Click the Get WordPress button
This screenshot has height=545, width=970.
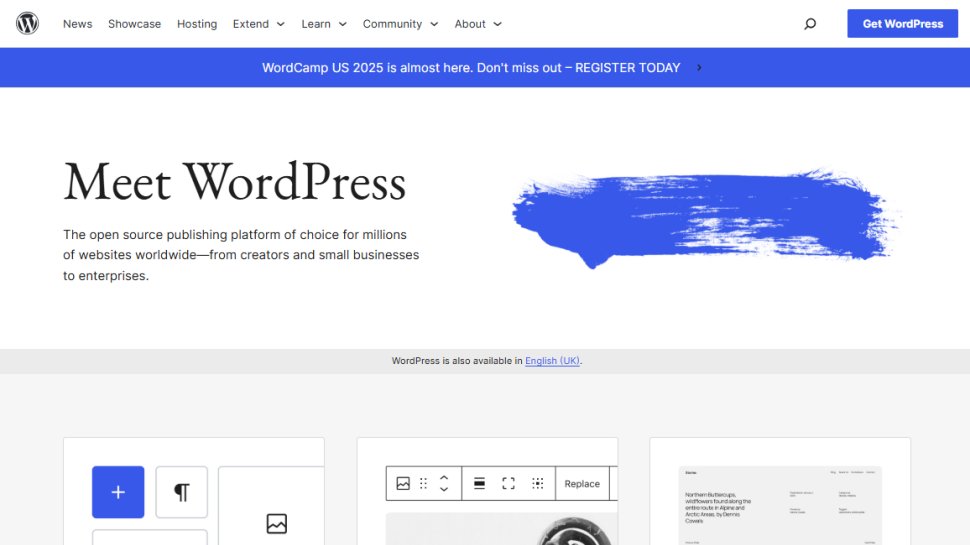click(x=902, y=24)
